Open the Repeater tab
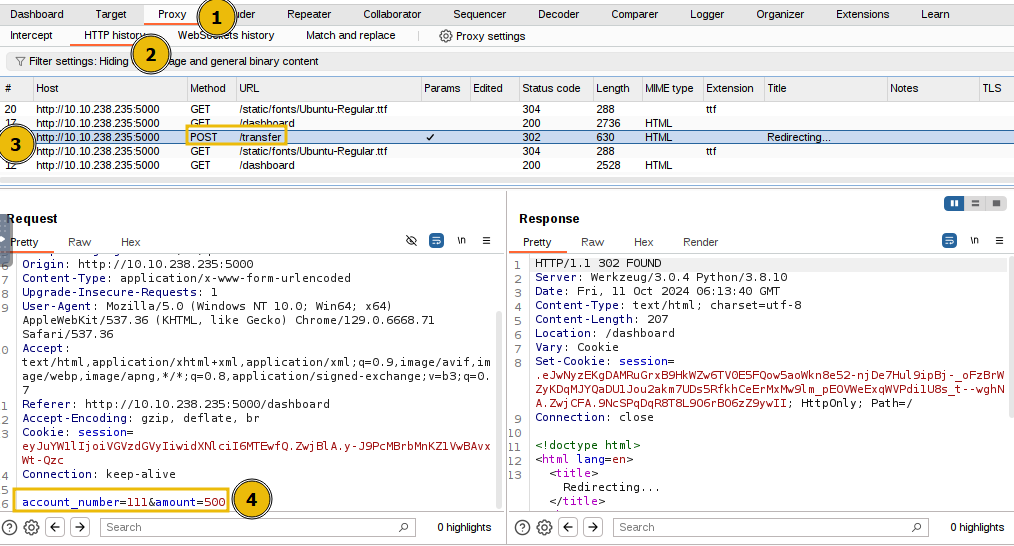Screen dimensions: 1014x546 tap(309, 14)
